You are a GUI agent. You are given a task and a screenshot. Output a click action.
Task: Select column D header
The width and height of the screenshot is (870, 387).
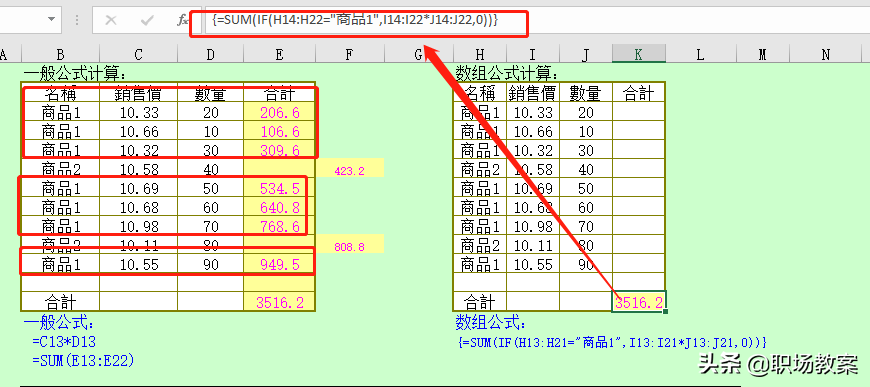[210, 54]
